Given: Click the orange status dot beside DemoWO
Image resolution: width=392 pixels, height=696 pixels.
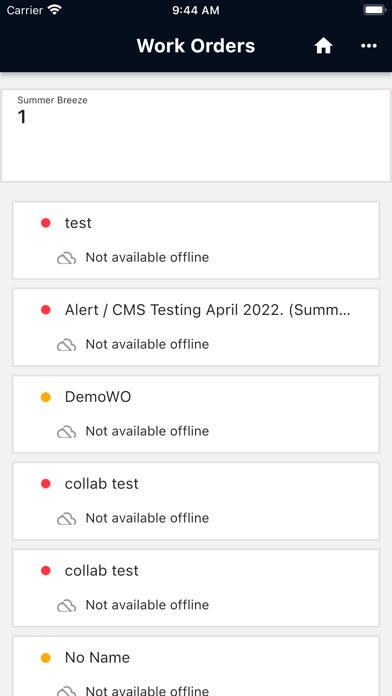Looking at the screenshot, I should 46,397.
